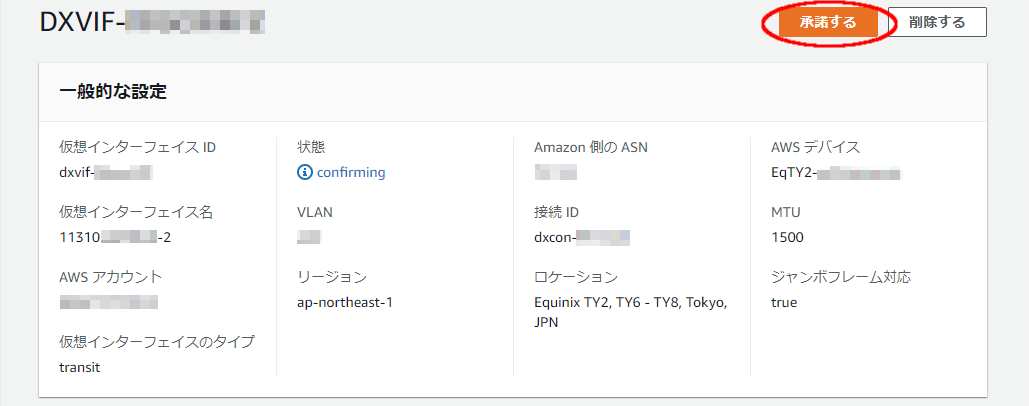Click the transit interface type value
The width and height of the screenshot is (1029, 406).
click(x=79, y=366)
